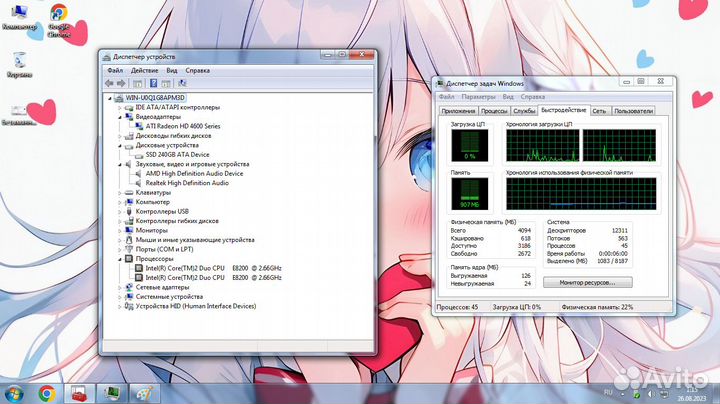
Task: Click the Процессоры chip icon
Action: point(129,259)
